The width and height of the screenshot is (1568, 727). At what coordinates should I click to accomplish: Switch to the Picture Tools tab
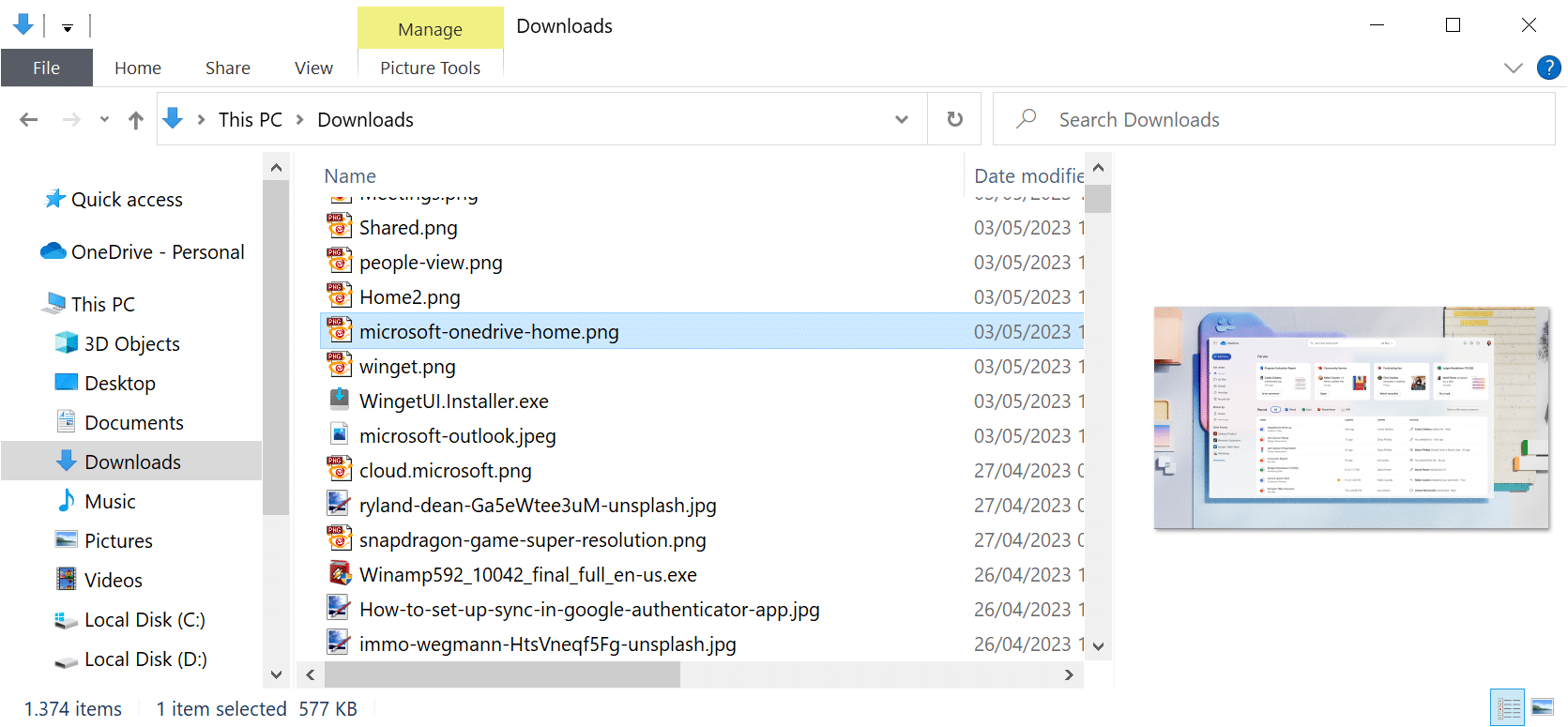(430, 68)
